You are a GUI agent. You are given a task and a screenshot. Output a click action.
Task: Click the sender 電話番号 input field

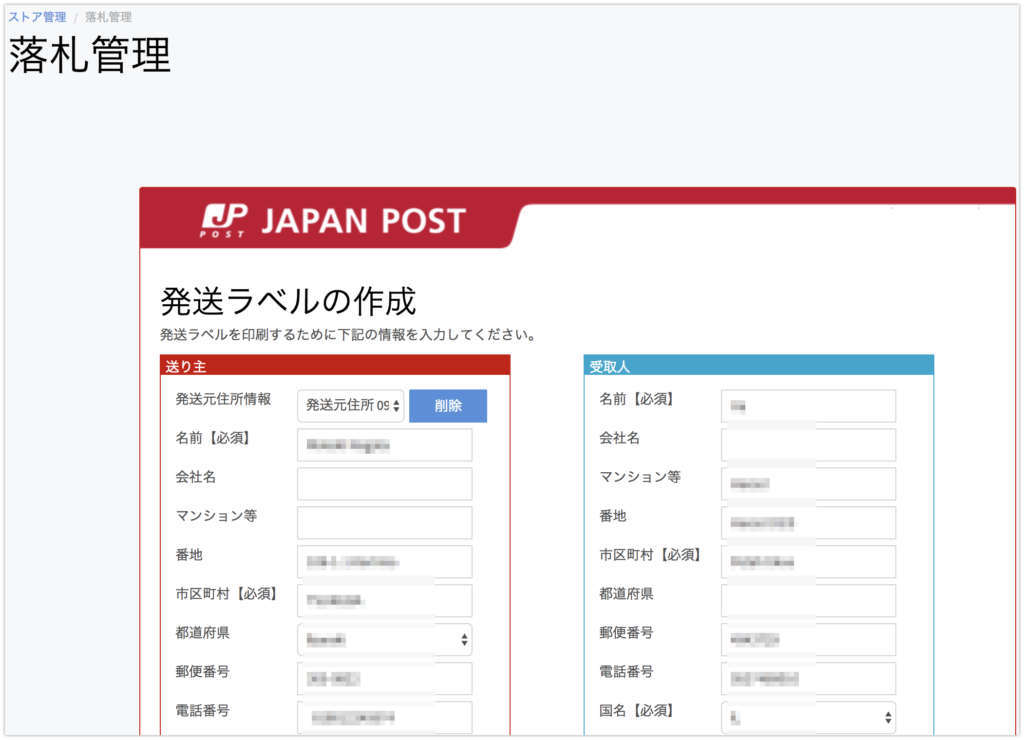(385, 717)
